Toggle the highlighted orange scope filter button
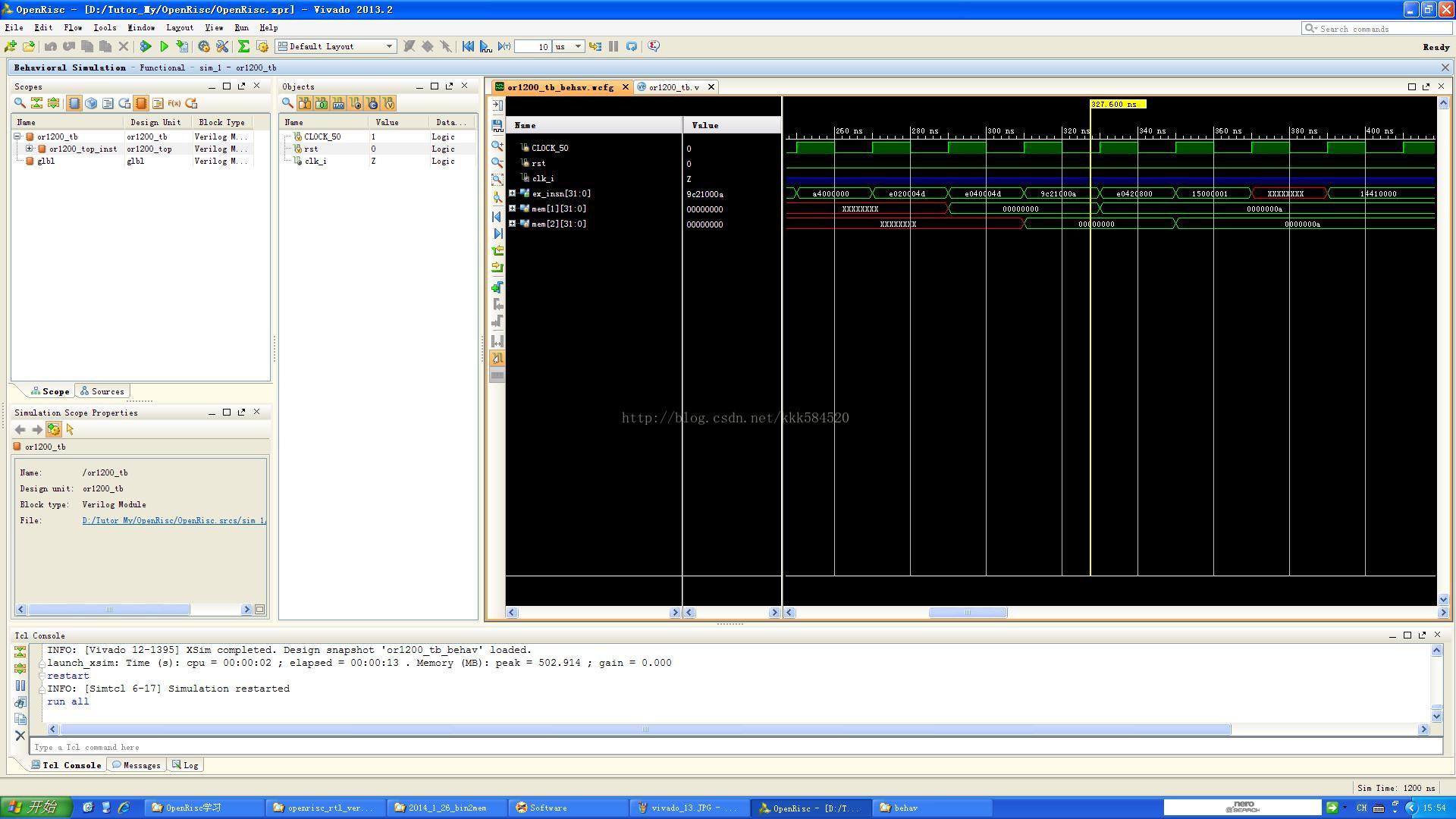The image size is (1456, 819). (x=141, y=103)
